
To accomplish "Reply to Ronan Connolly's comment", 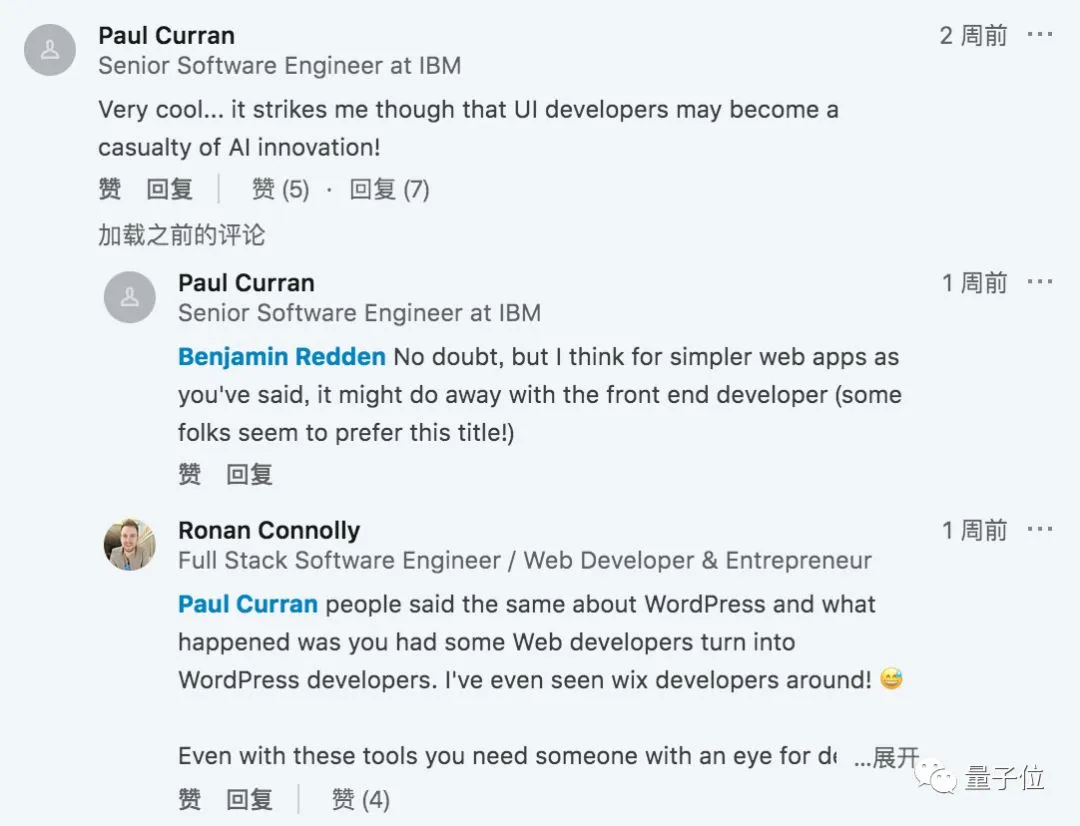I will coord(249,799).
